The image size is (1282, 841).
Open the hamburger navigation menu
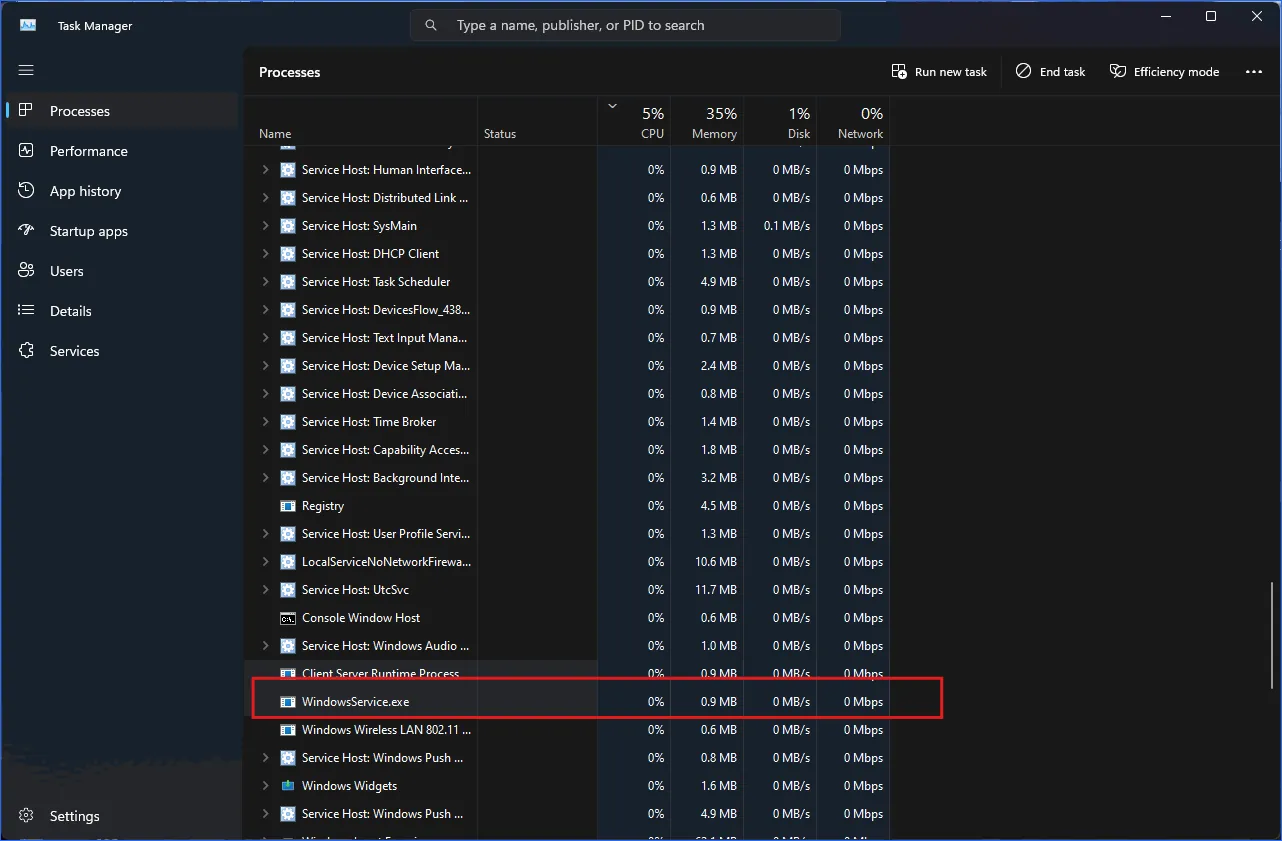(x=26, y=70)
